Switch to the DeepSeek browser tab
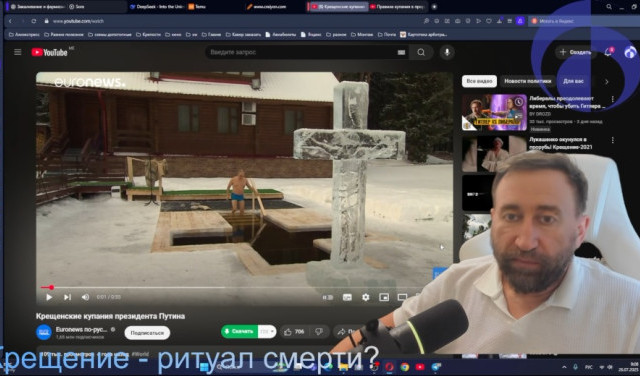This screenshot has height=376, width=640. tap(157, 7)
